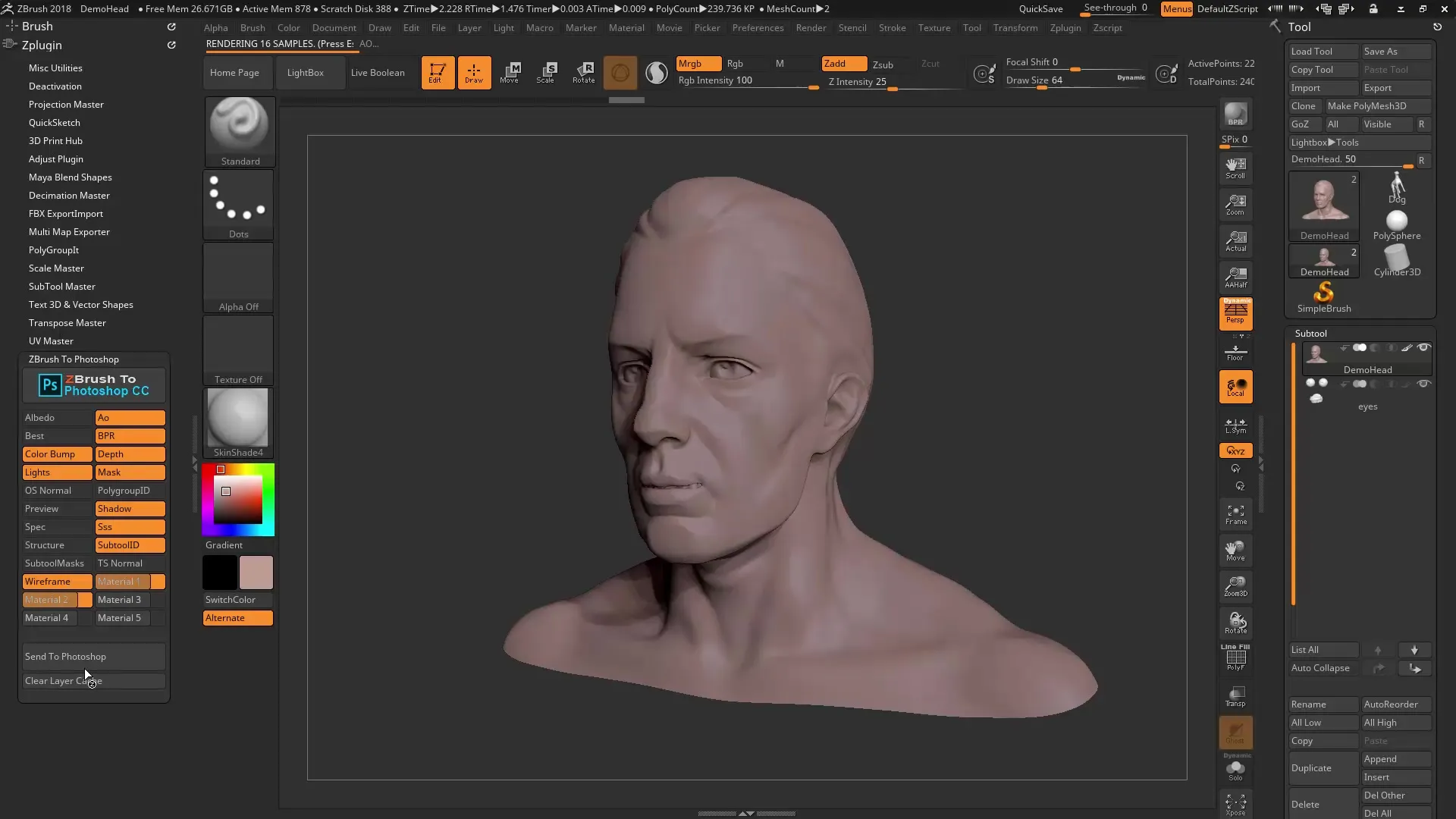Toggle Zadd sculpt mode
1456x819 pixels.
(844, 64)
